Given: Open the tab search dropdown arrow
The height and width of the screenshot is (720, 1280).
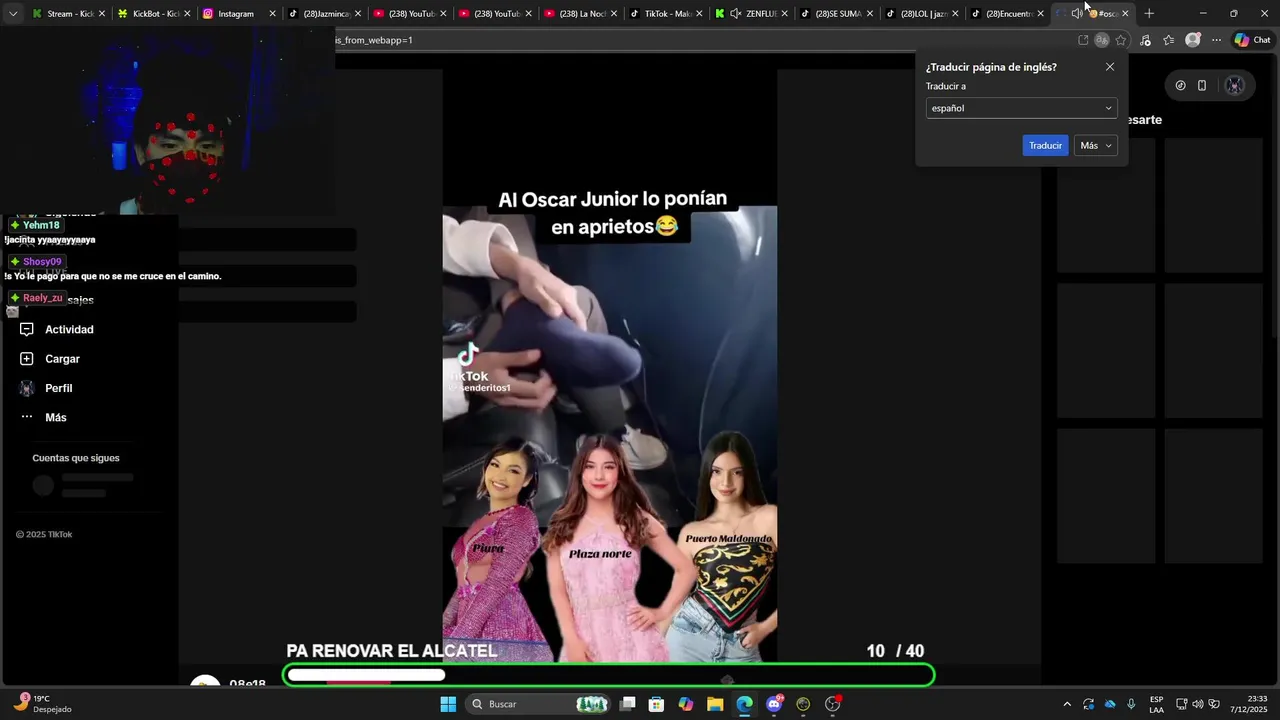Looking at the screenshot, I should point(13,13).
